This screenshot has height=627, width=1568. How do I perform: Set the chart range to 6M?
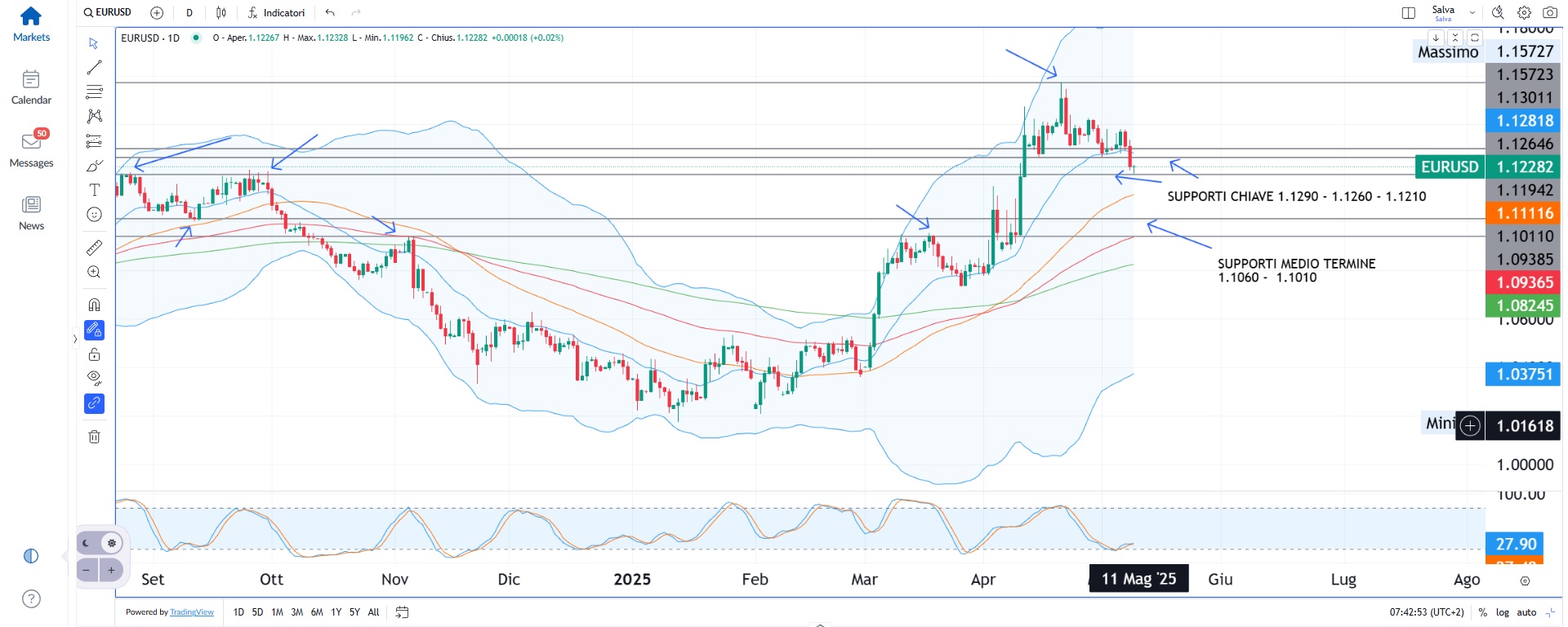[317, 612]
